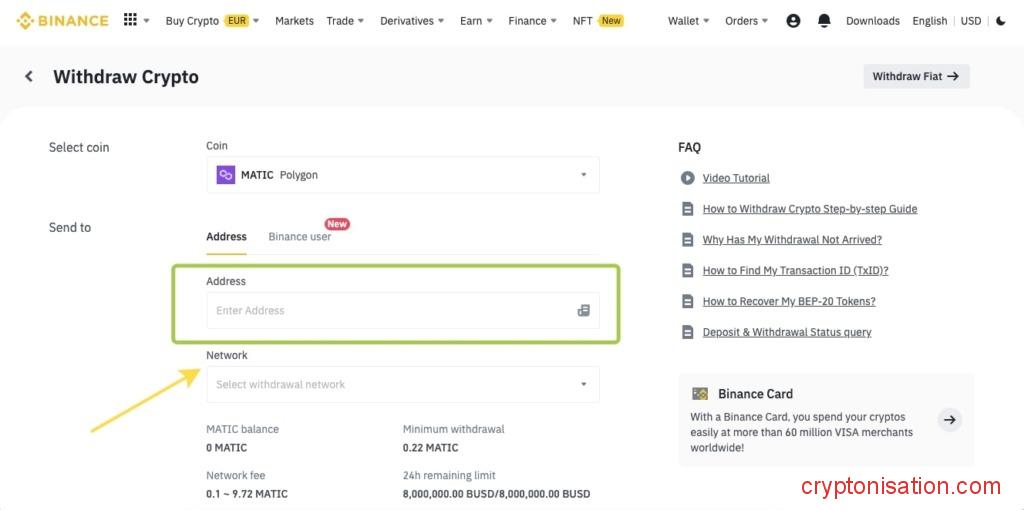Screen dimensions: 1024x510
Task: Open the user profile account icon
Action: (793, 20)
